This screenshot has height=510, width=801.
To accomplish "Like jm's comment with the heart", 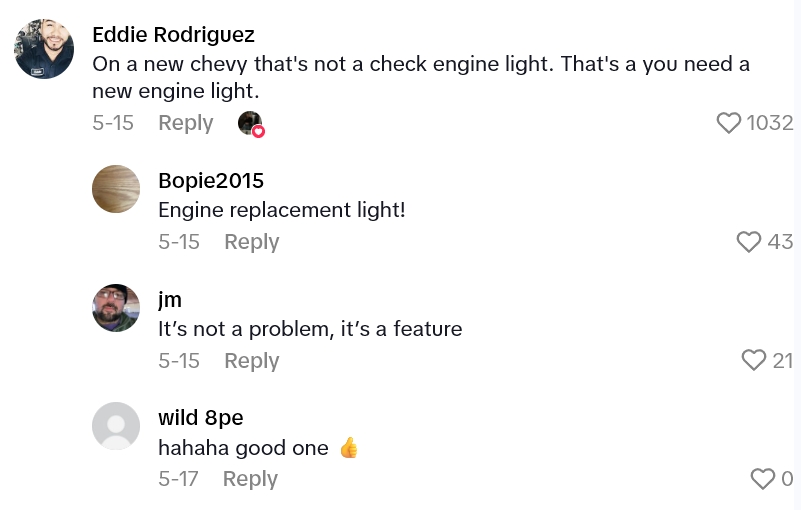I will tap(754, 360).
